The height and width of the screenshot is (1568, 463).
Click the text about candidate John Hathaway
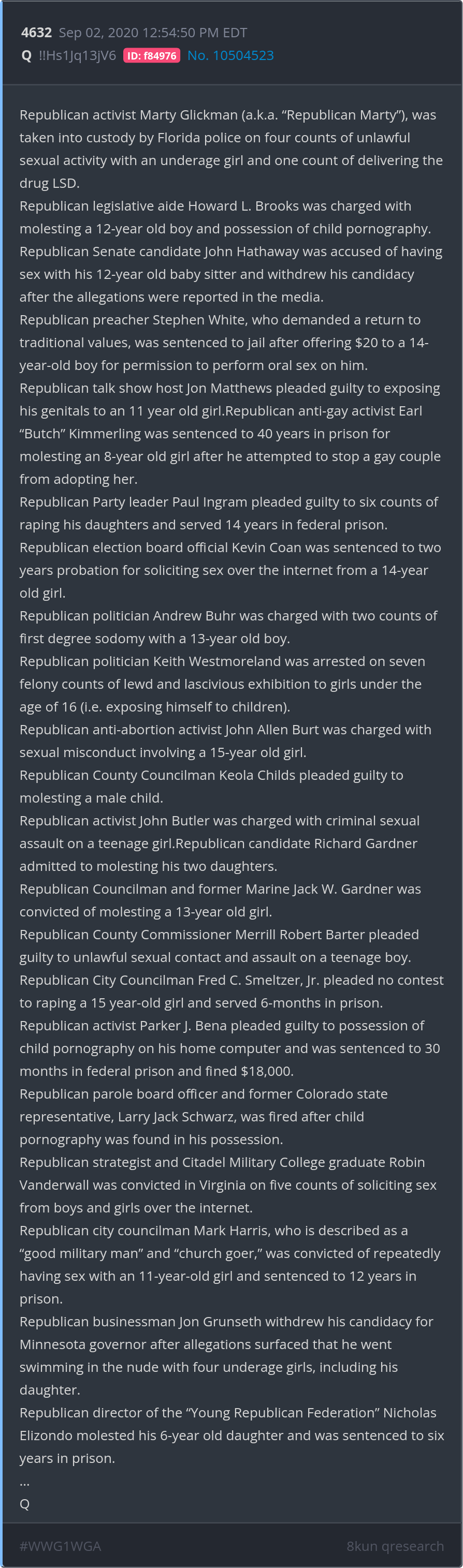point(231,252)
